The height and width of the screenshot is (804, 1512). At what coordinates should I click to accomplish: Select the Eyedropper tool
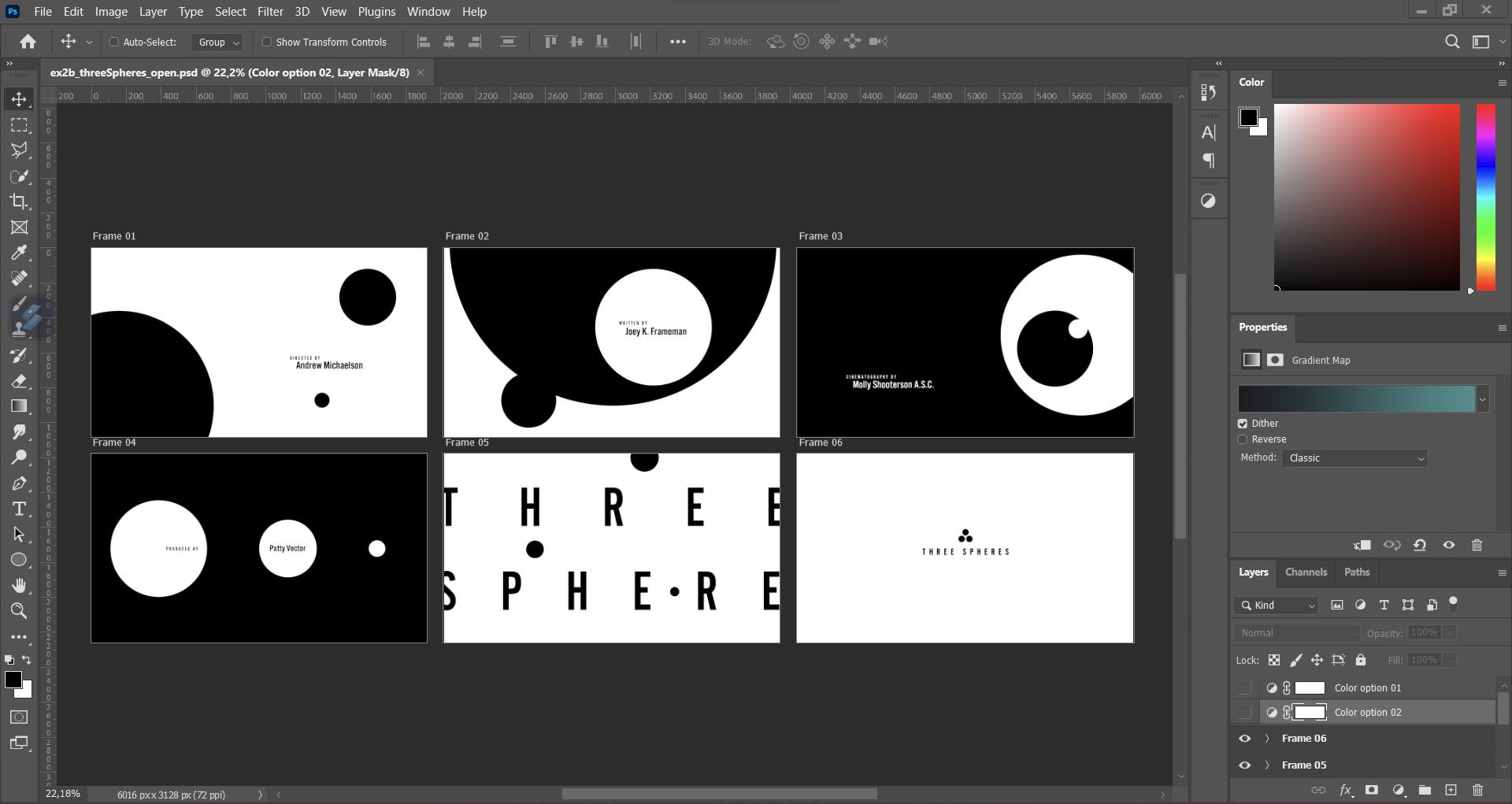click(20, 253)
